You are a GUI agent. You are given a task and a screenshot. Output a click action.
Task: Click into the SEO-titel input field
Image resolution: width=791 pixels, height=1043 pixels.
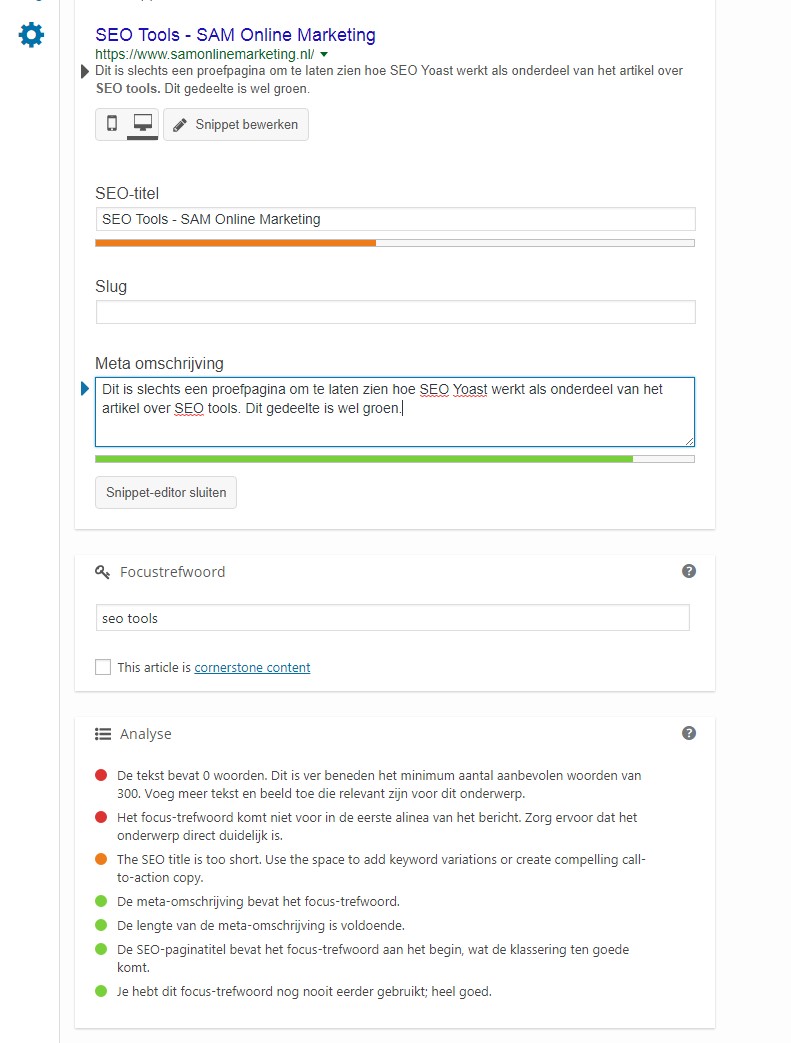(395, 219)
